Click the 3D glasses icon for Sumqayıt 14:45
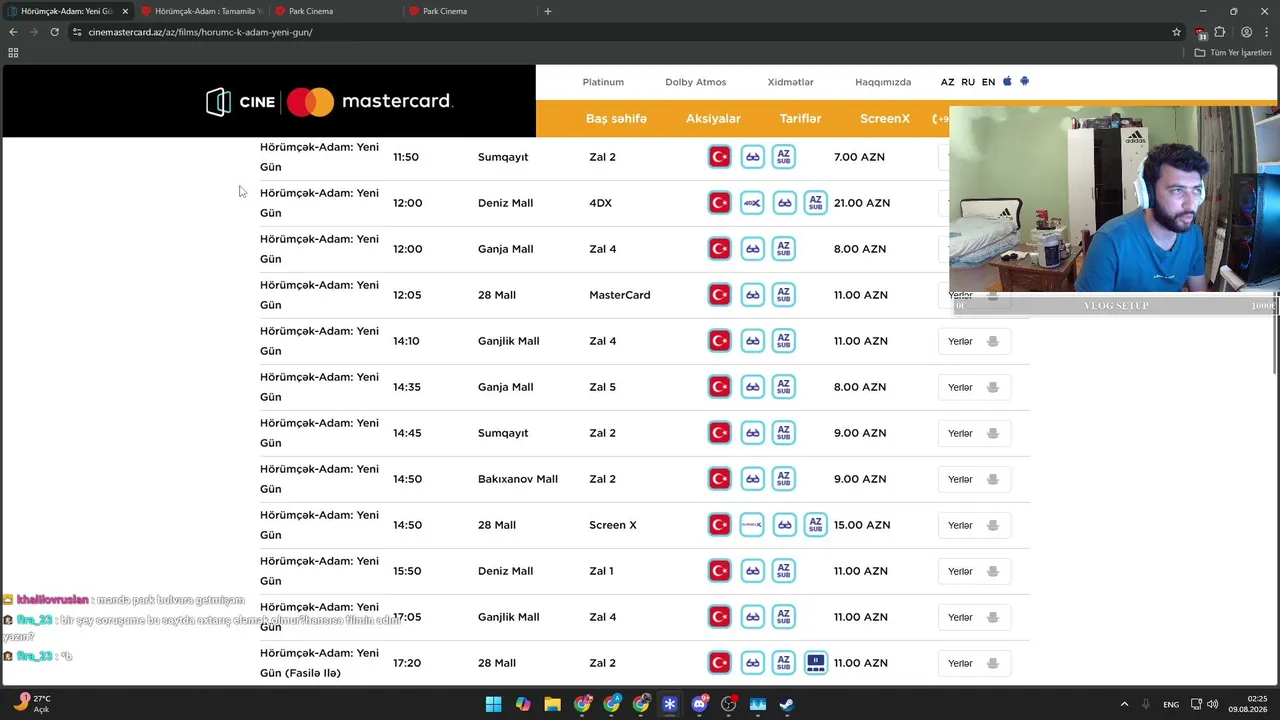This screenshot has height=720, width=1280. click(x=752, y=433)
